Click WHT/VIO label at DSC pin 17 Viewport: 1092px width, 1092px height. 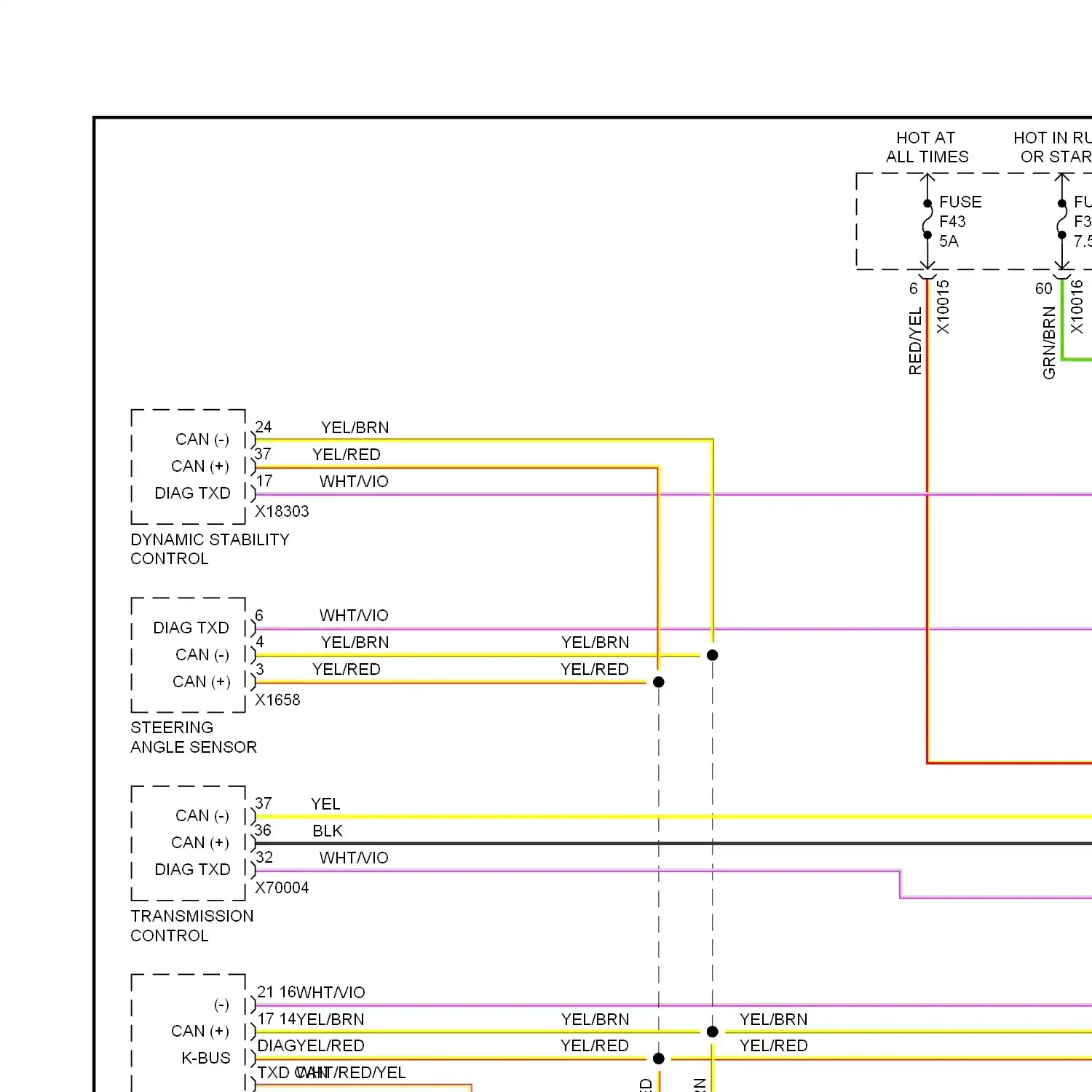pyautogui.click(x=354, y=481)
